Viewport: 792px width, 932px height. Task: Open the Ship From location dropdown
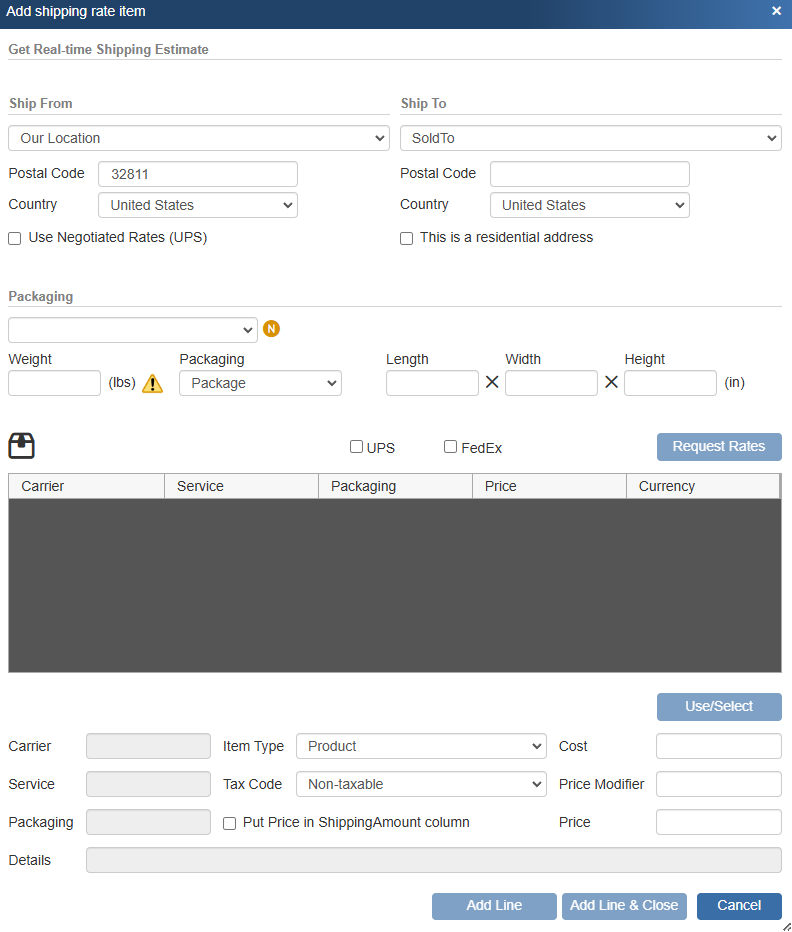pos(198,138)
